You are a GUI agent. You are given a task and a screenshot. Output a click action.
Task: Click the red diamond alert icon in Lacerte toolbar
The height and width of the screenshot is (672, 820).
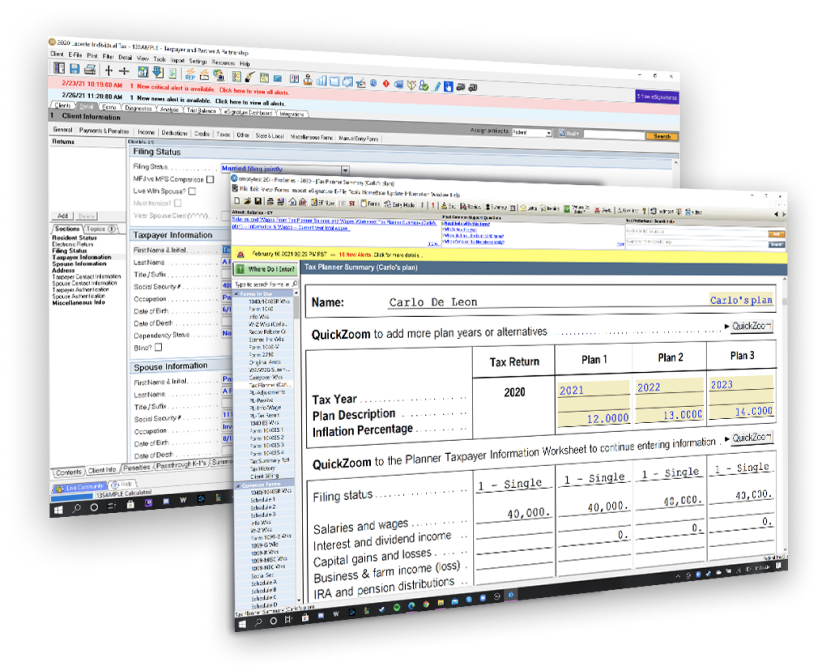(x=386, y=83)
